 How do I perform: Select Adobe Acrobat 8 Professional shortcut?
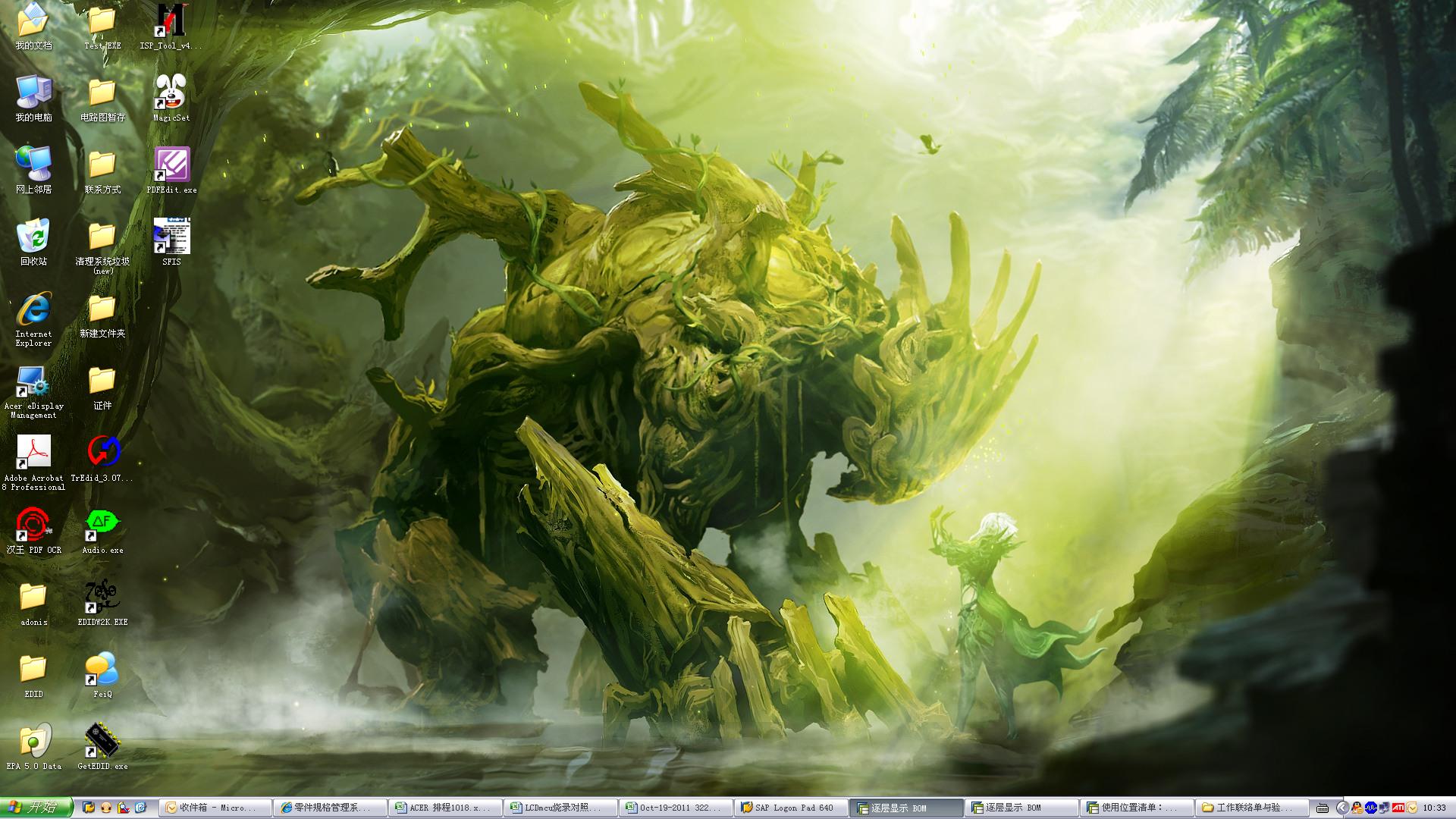pos(33,463)
